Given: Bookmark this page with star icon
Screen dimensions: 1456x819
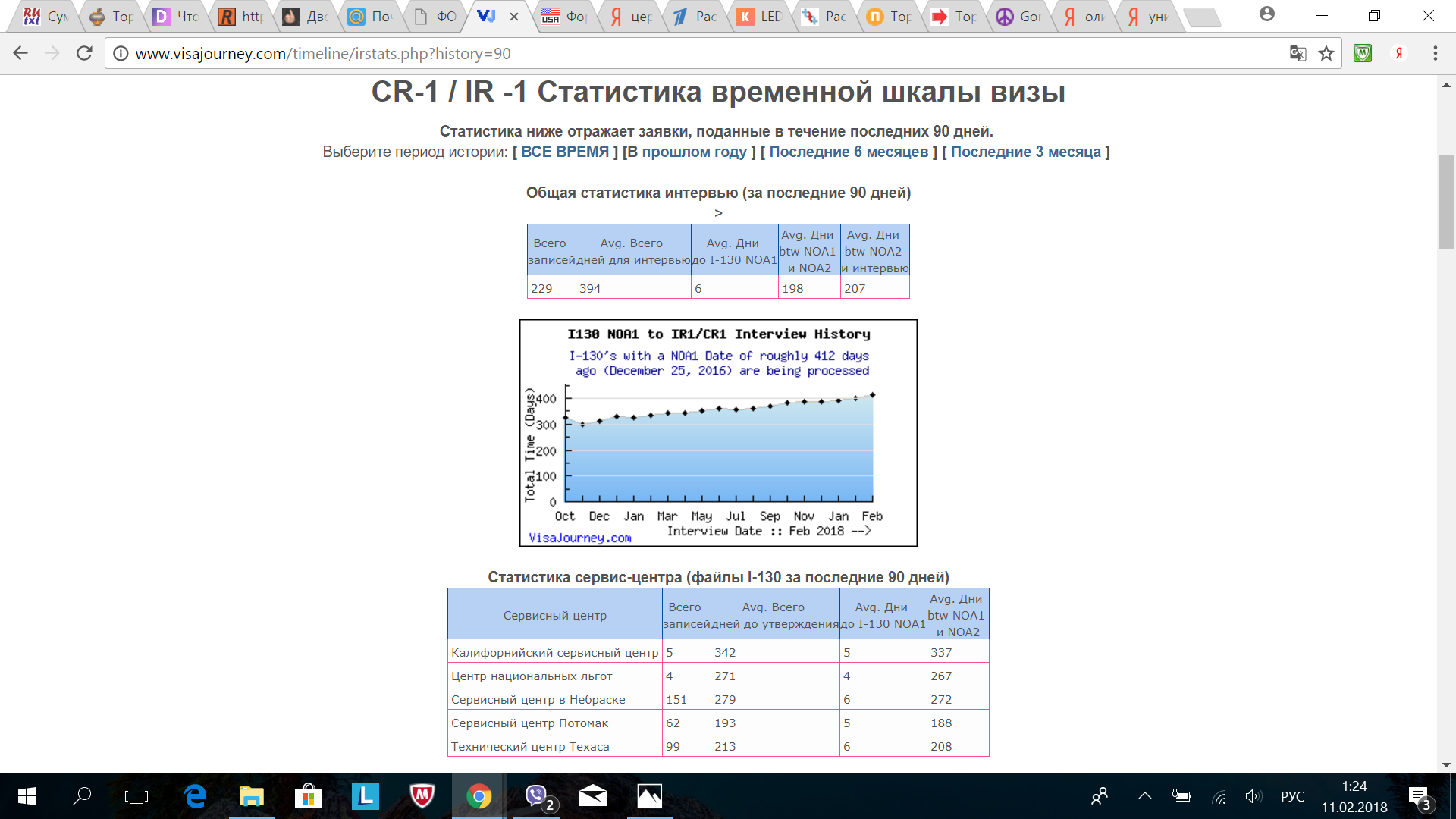Looking at the screenshot, I should [1326, 53].
